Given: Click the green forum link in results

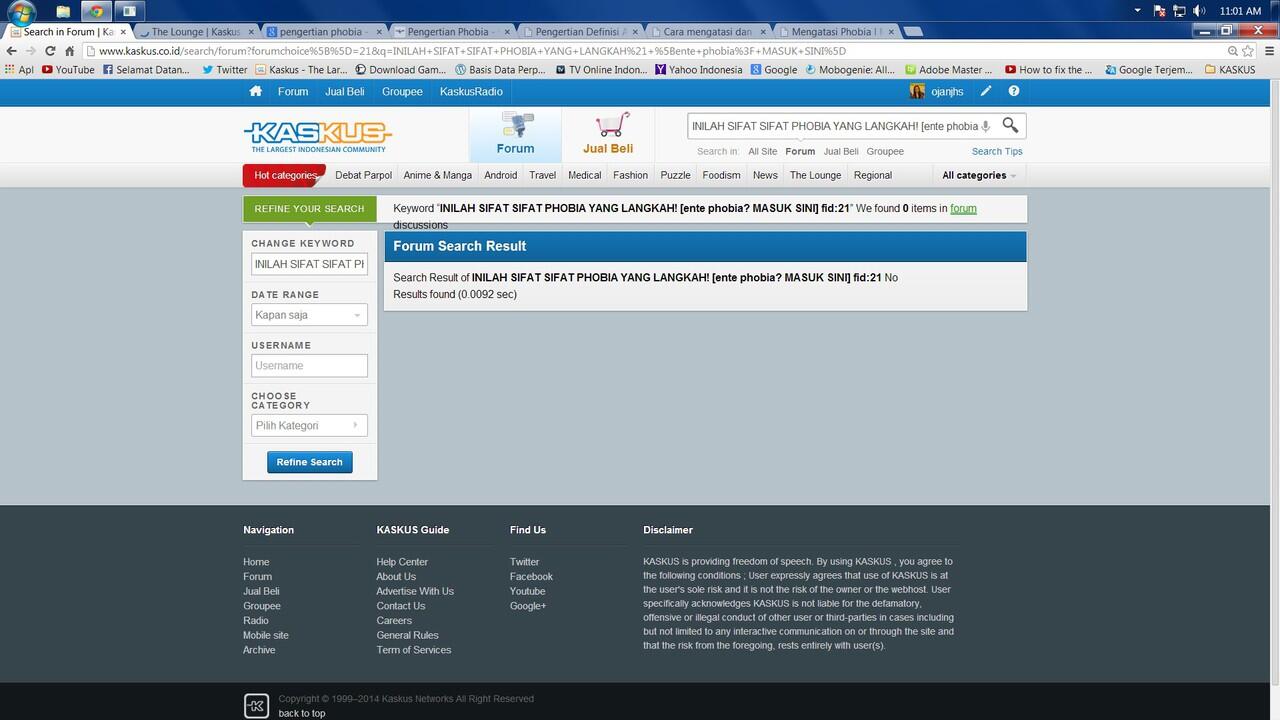Looking at the screenshot, I should click(x=963, y=208).
